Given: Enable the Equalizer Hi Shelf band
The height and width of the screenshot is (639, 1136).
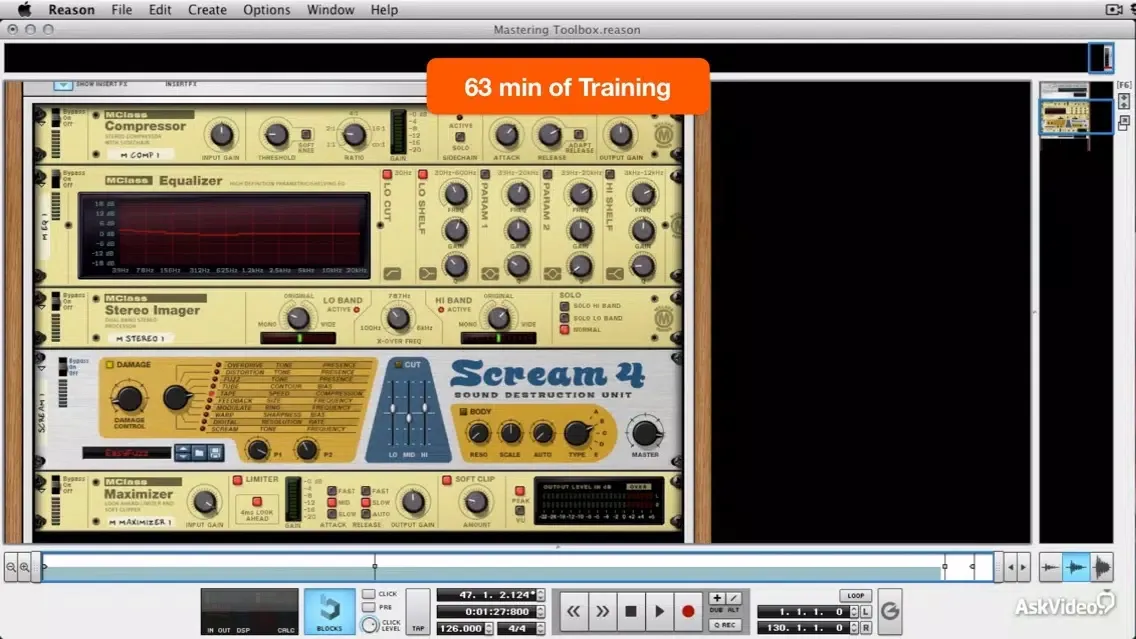Looking at the screenshot, I should point(610,174).
